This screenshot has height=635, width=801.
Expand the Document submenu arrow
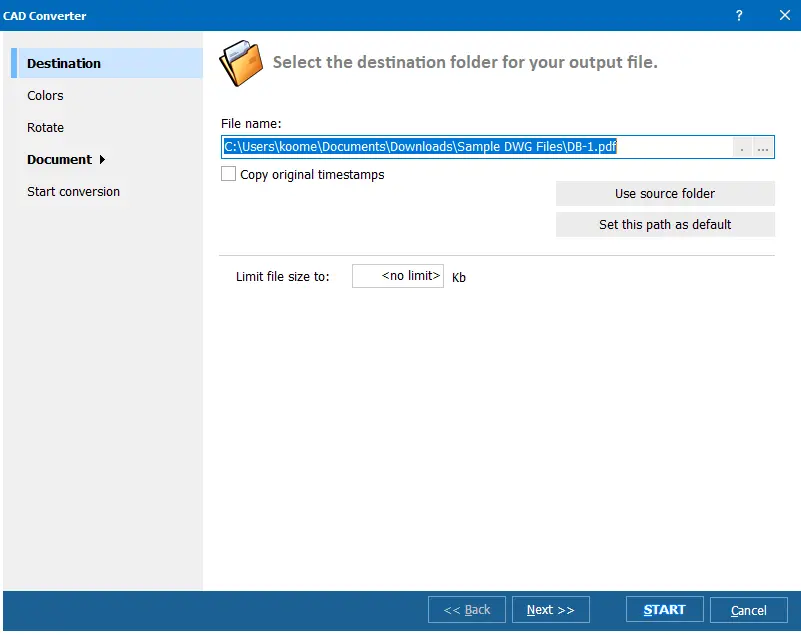coord(103,160)
